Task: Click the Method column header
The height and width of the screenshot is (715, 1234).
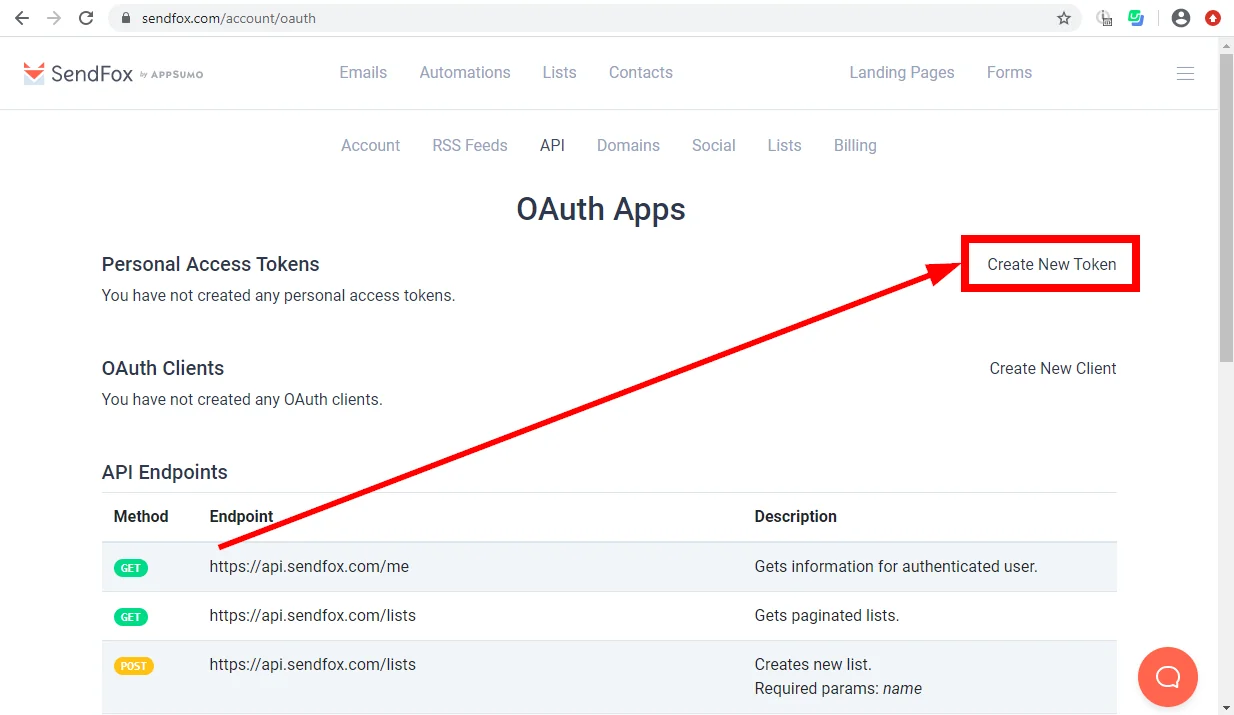Action: point(141,516)
